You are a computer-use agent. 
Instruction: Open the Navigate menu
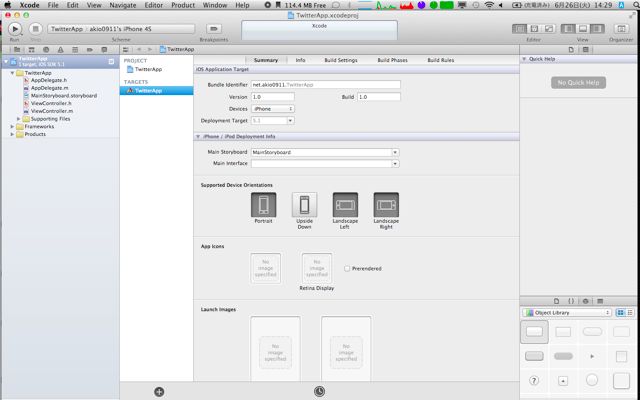(x=123, y=5)
